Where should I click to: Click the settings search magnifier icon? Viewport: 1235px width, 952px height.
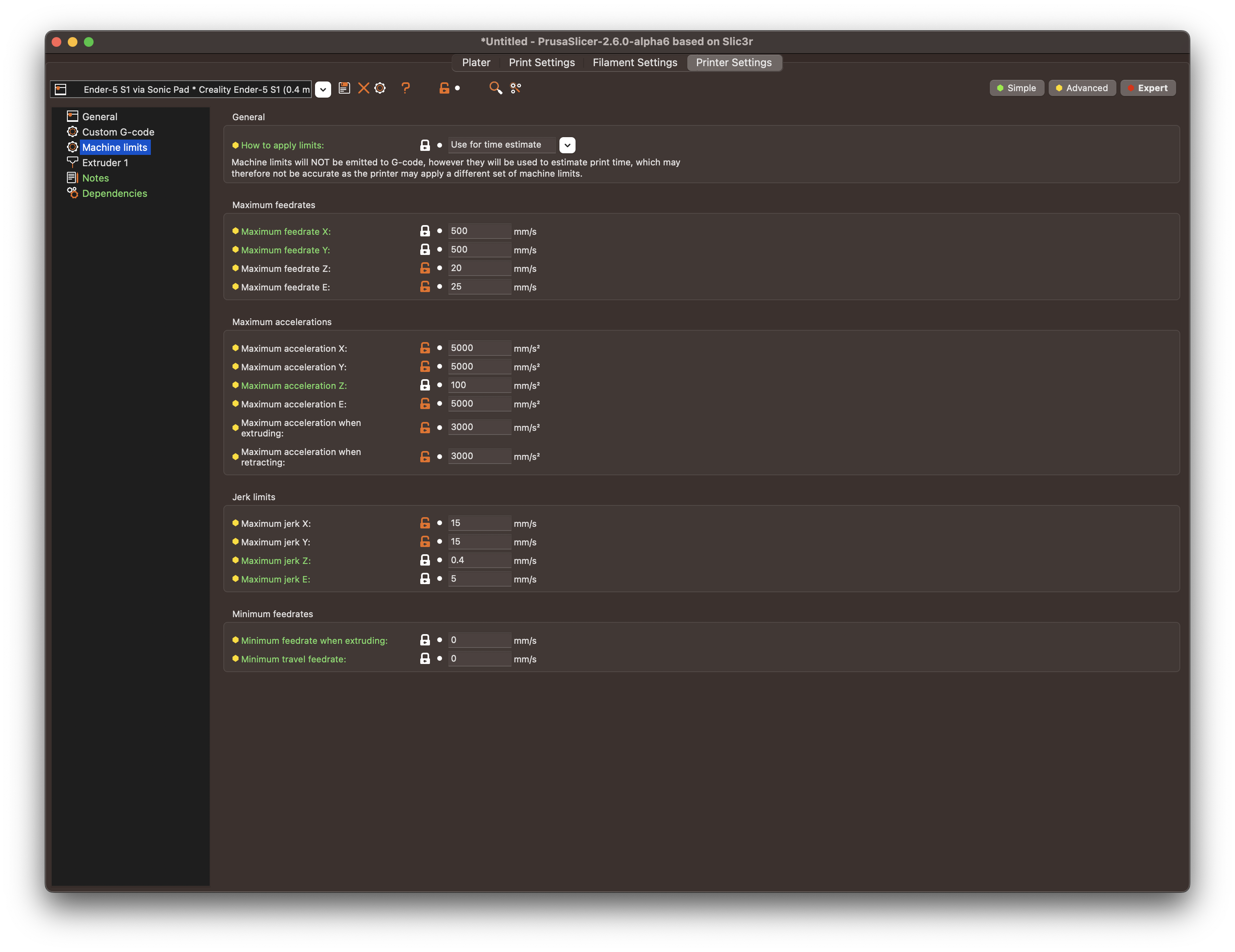coord(495,88)
